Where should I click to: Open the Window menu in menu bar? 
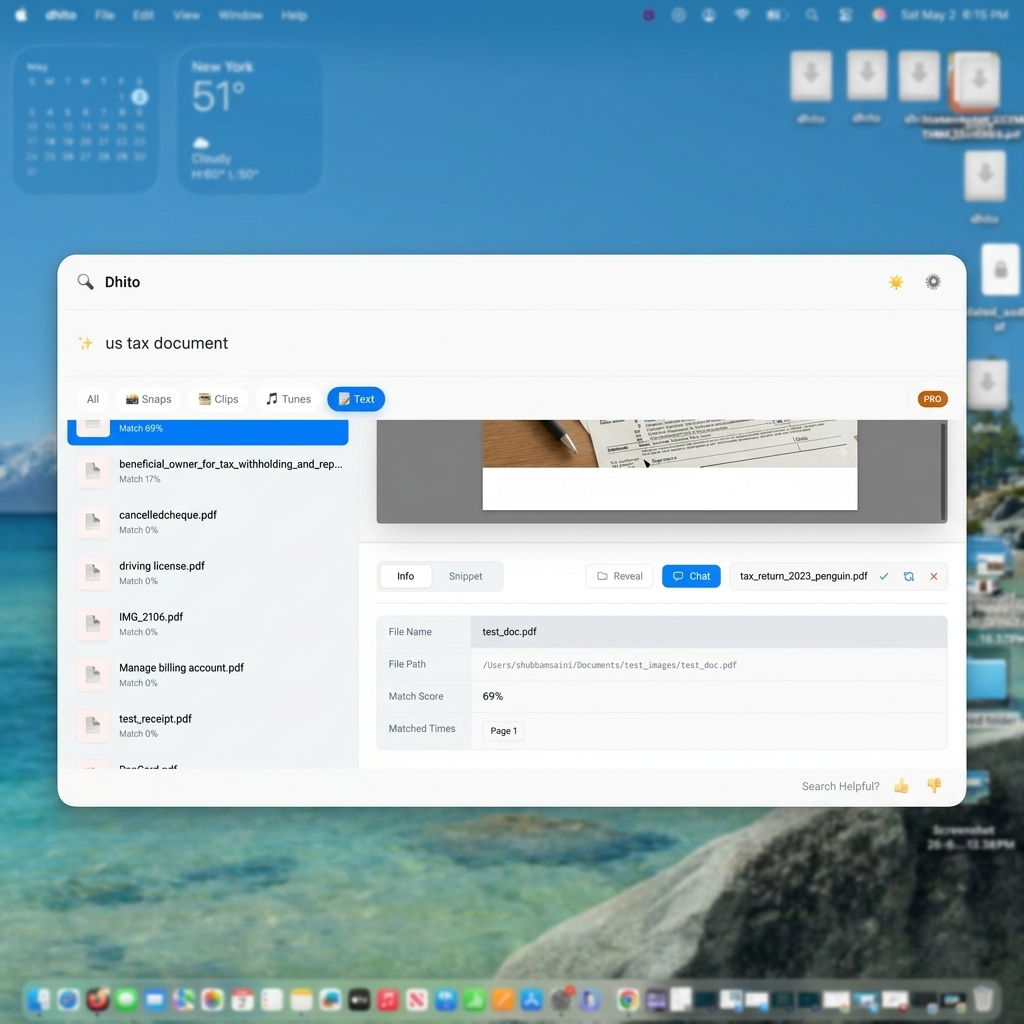[240, 15]
